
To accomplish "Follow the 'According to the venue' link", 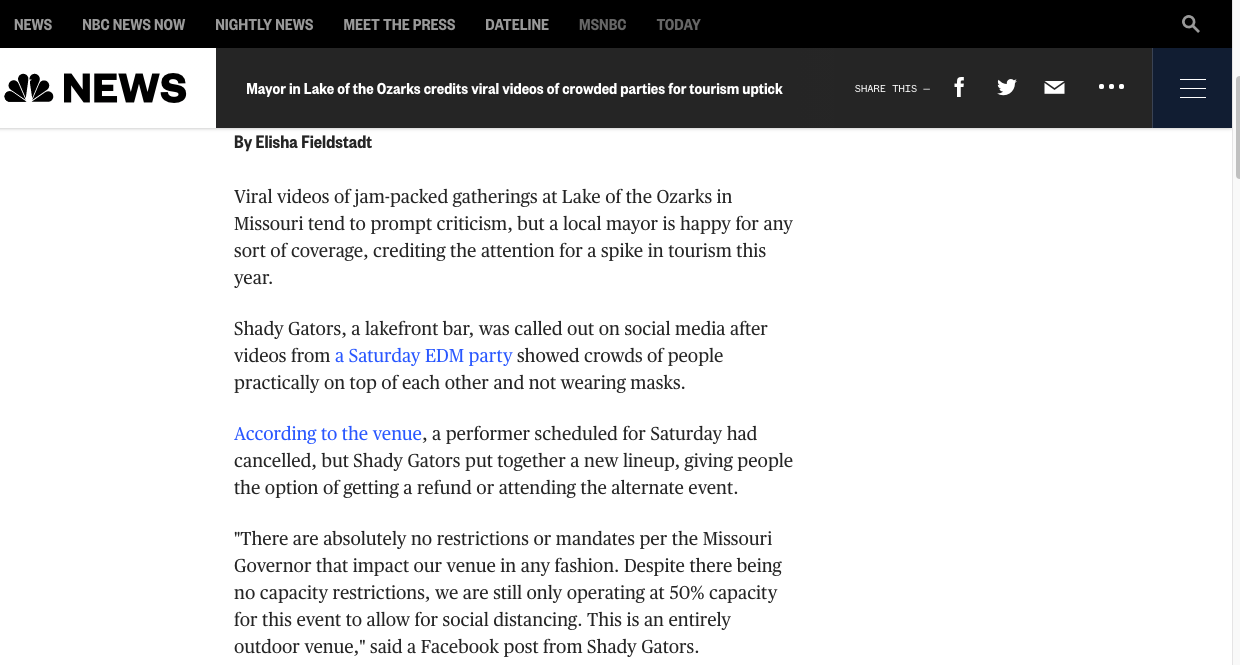I will point(328,434).
